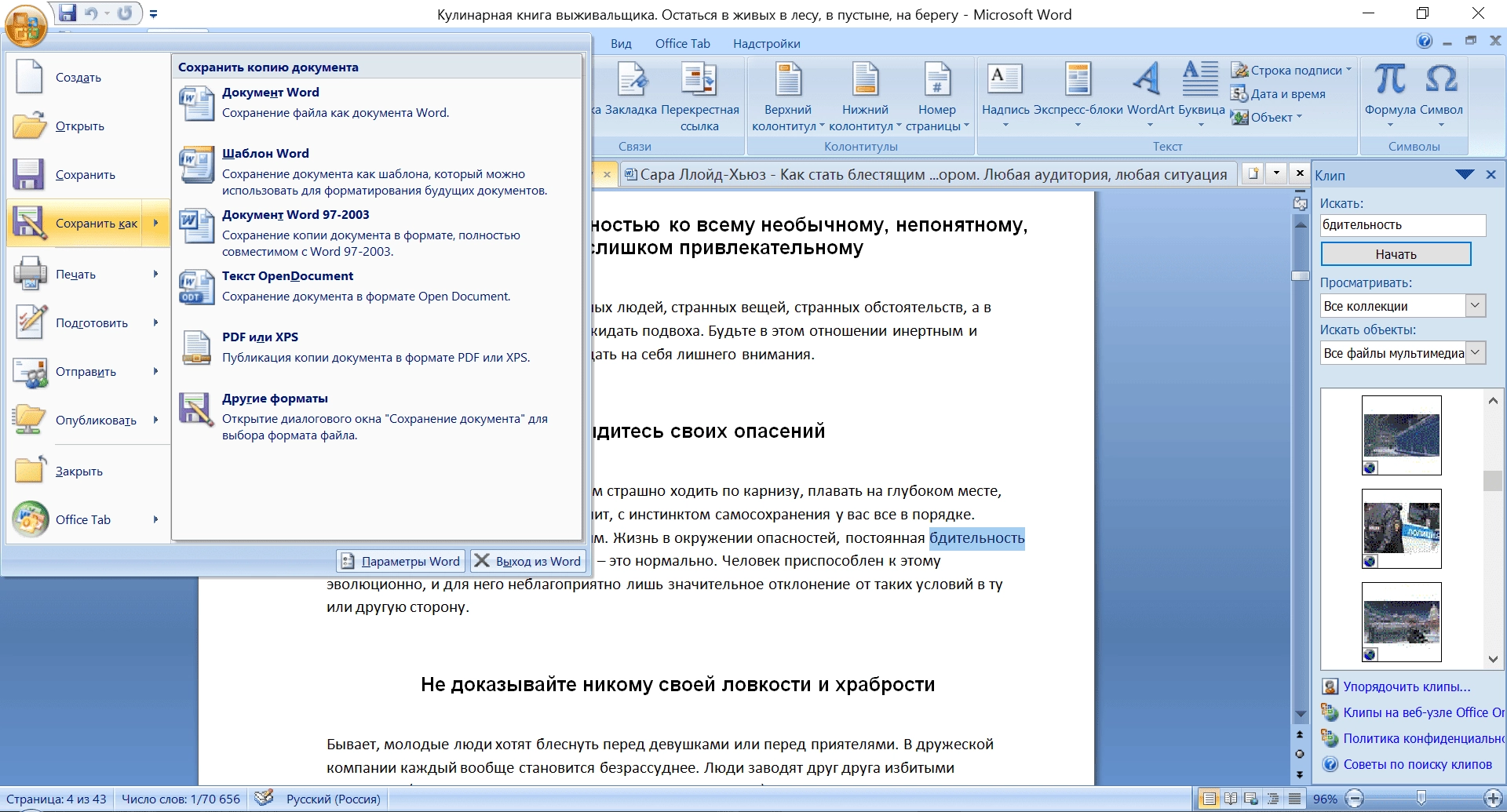The width and height of the screenshot is (1507, 812).
Task: Click the zoom out minus button
Action: tap(1354, 799)
